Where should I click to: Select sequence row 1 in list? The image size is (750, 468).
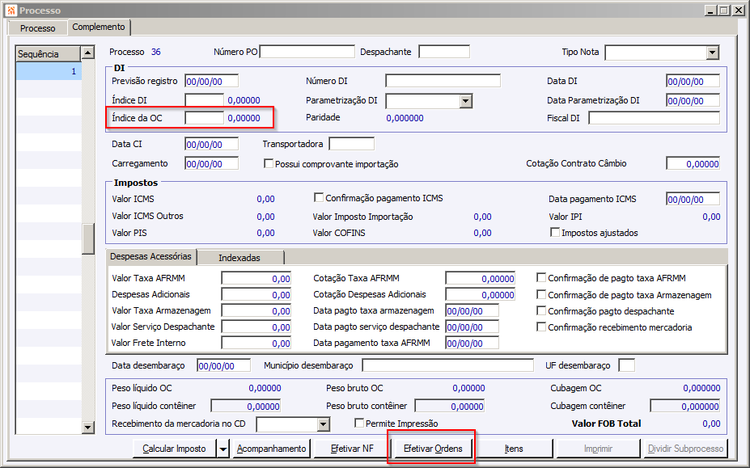(48, 71)
